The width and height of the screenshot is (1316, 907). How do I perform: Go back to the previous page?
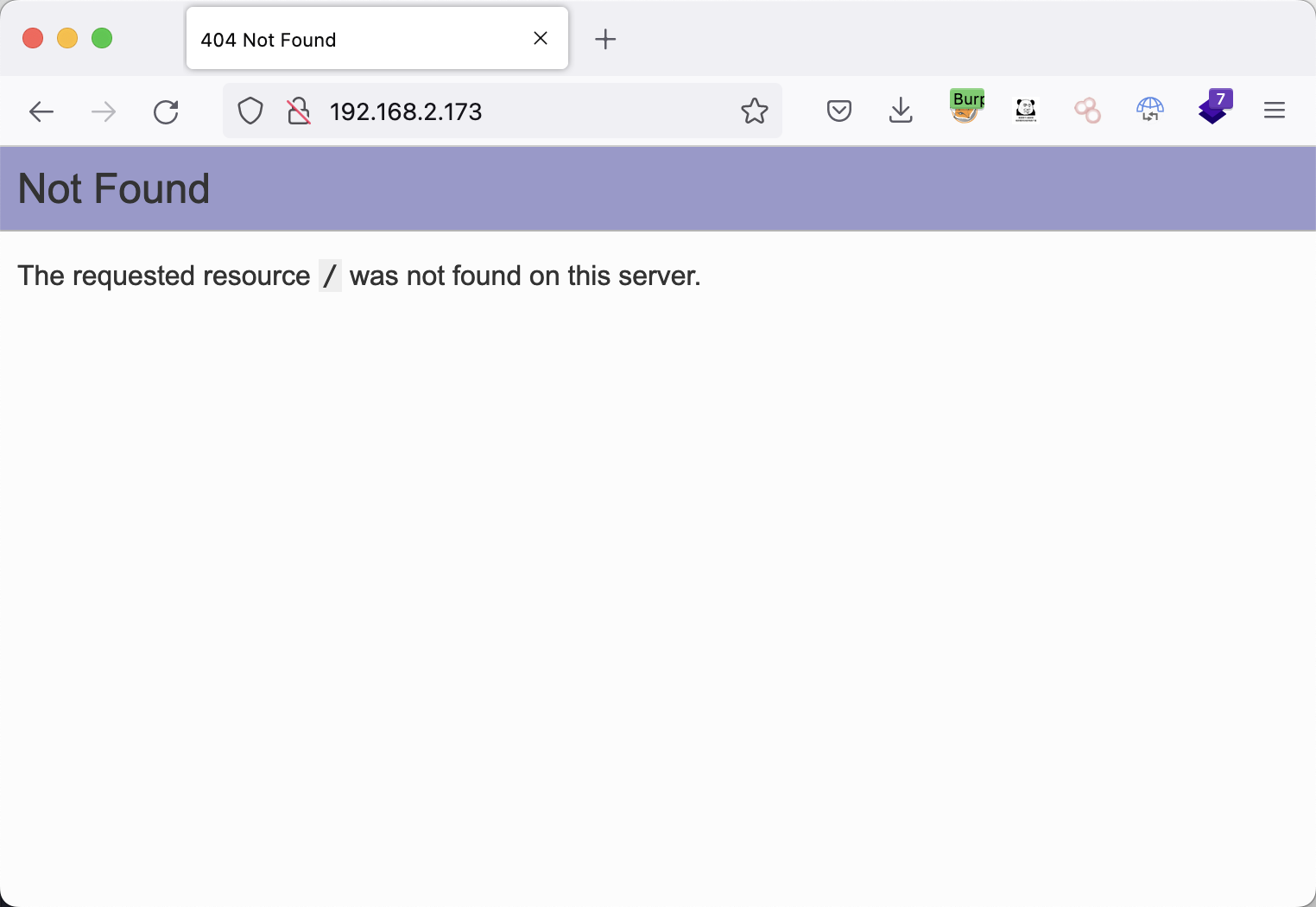(41, 111)
